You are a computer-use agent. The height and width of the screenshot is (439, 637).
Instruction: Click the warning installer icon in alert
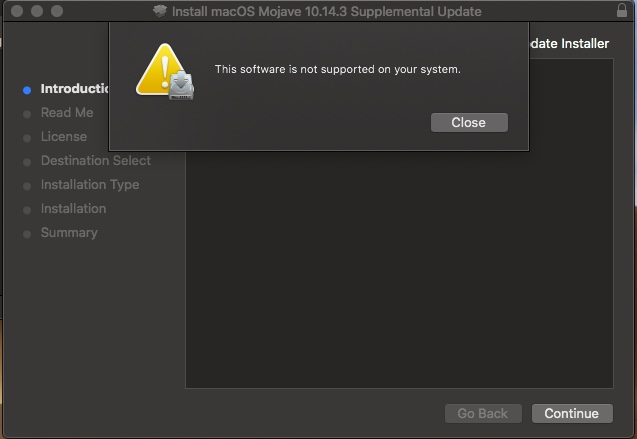pos(165,71)
